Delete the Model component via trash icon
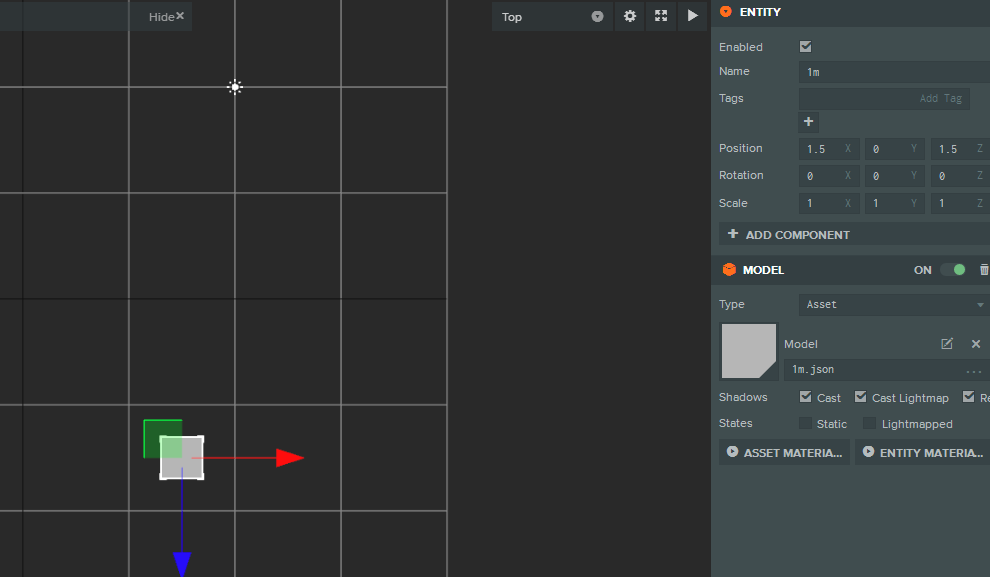 click(983, 270)
